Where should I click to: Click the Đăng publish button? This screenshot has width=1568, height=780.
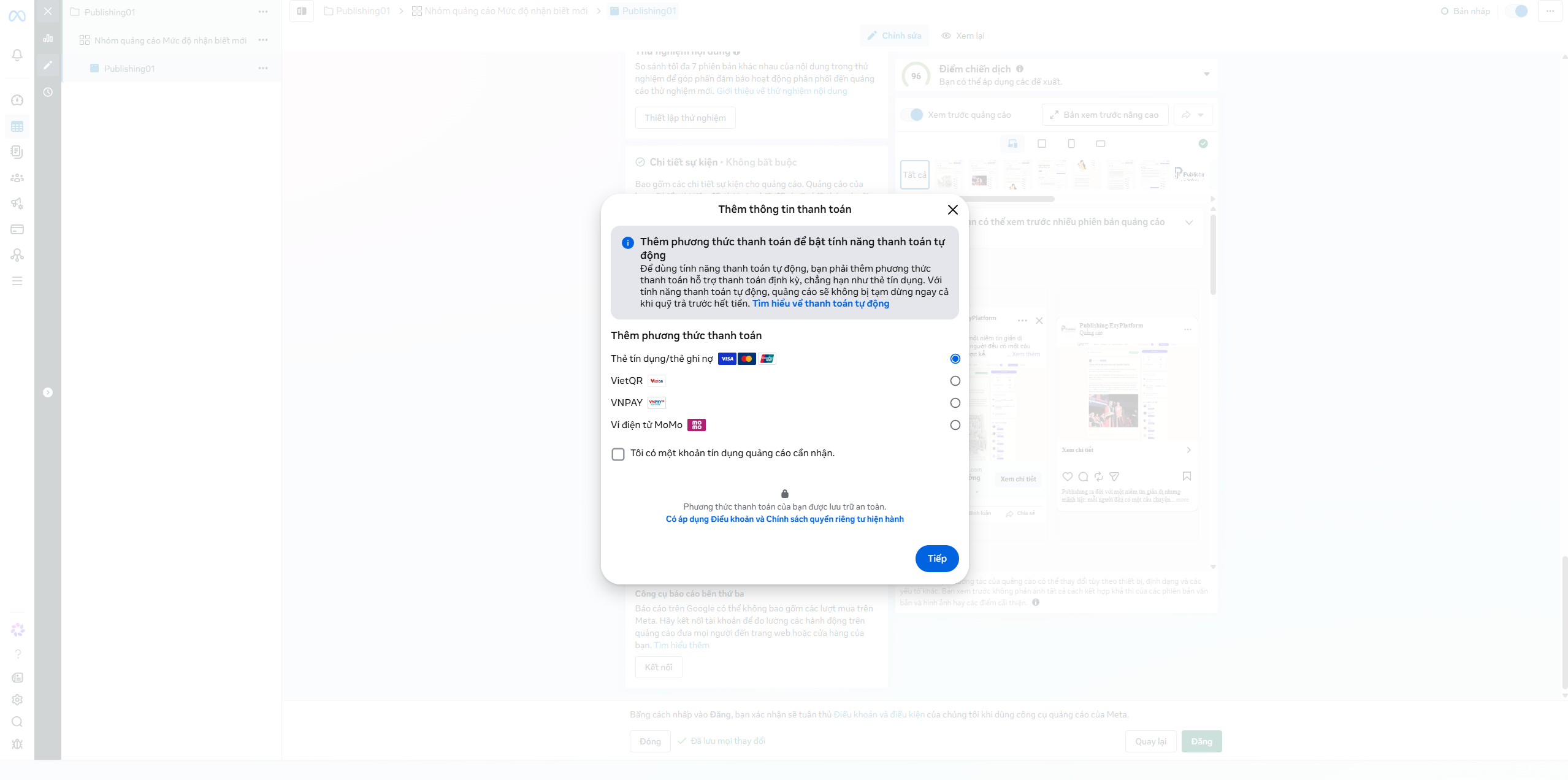(x=1201, y=741)
